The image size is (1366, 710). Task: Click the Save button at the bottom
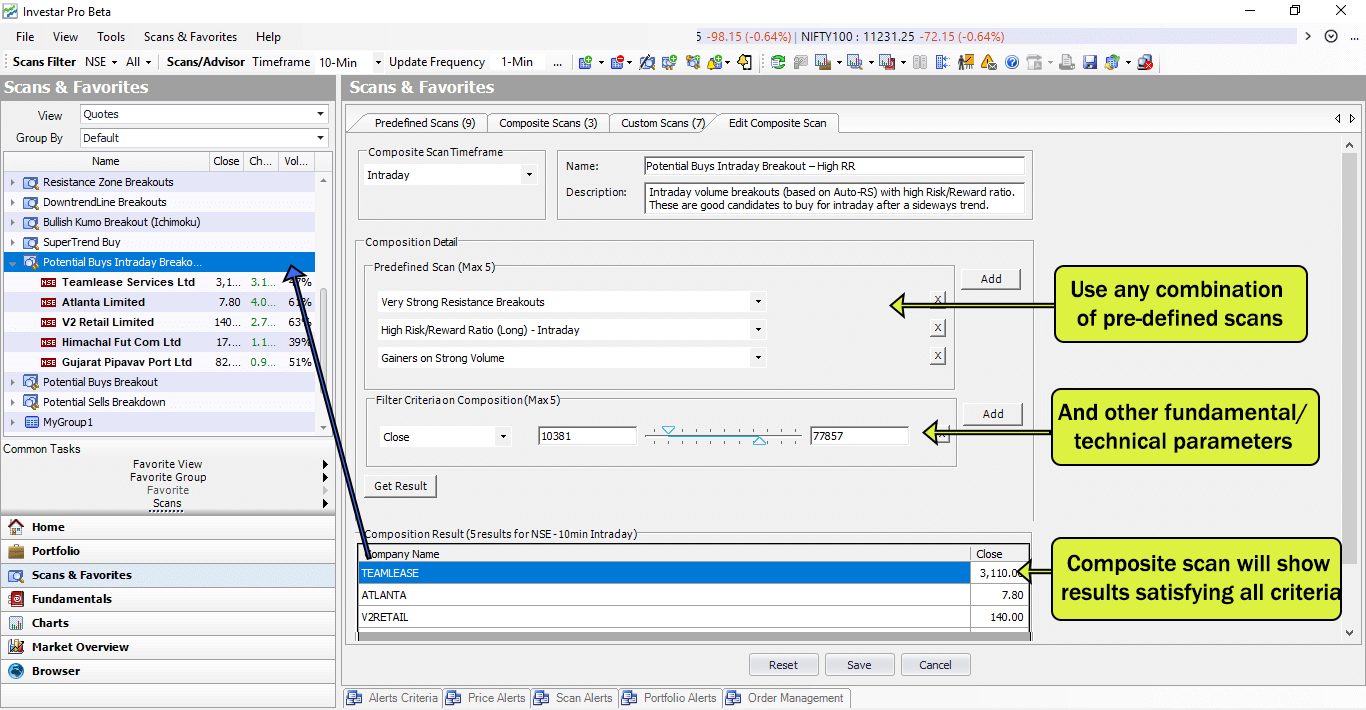tap(858, 665)
